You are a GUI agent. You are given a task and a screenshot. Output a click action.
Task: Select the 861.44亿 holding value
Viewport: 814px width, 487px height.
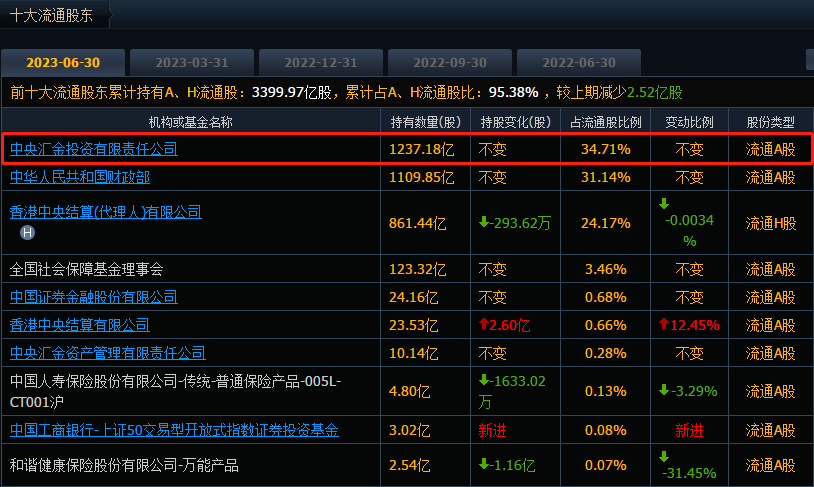click(417, 223)
